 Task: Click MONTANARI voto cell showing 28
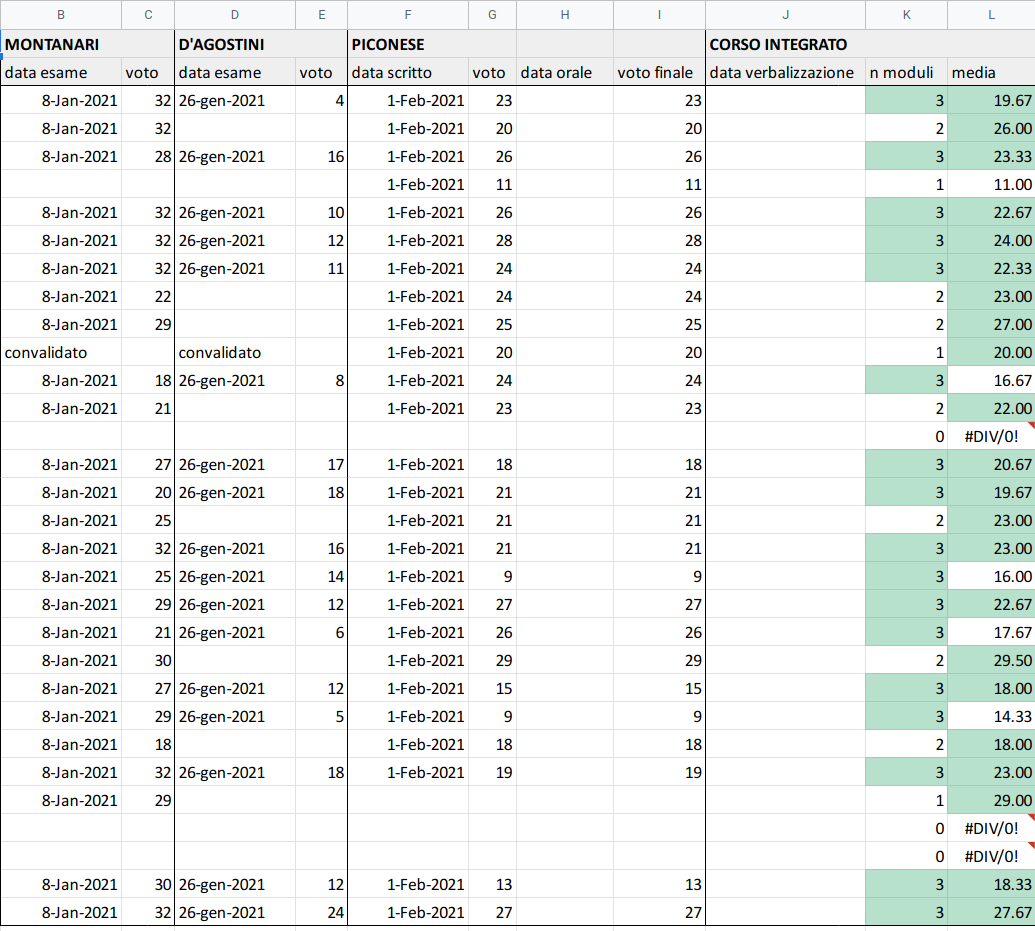(148, 156)
